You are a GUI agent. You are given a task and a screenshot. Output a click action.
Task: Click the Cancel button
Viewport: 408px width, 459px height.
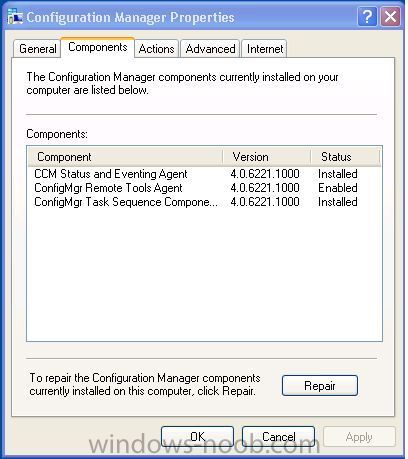[x=278, y=436]
